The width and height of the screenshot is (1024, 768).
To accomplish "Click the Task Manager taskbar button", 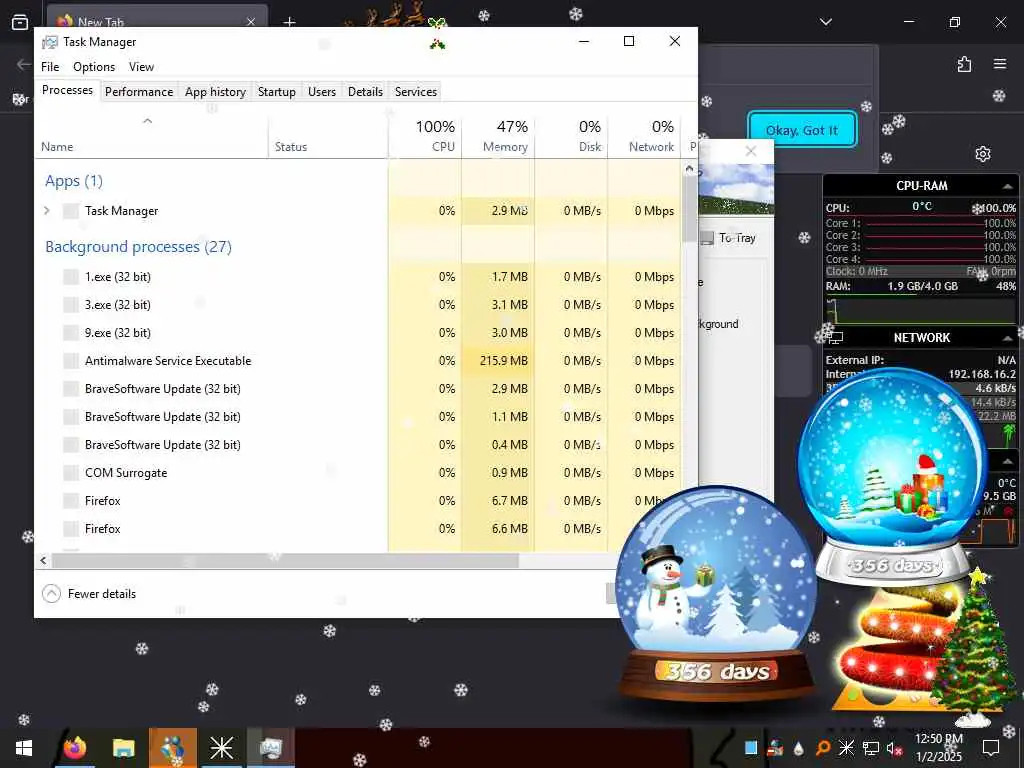I will (x=270, y=748).
